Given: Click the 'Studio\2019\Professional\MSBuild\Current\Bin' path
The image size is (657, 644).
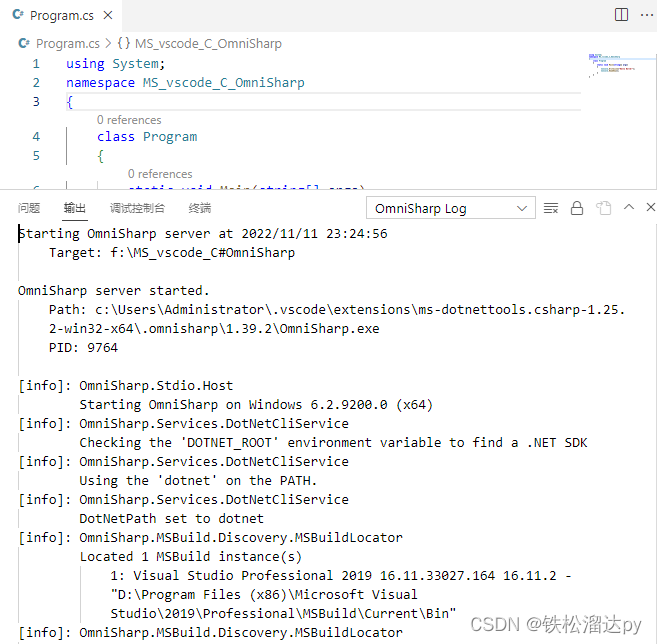Looking at the screenshot, I should (283, 613).
